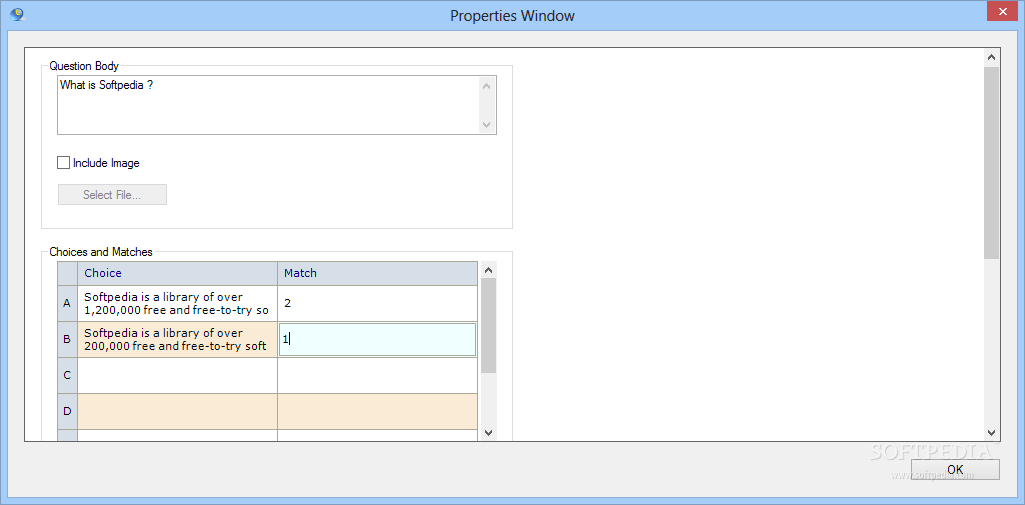Click main panel scroll down arrow
This screenshot has height=505, width=1025.
(x=991, y=432)
